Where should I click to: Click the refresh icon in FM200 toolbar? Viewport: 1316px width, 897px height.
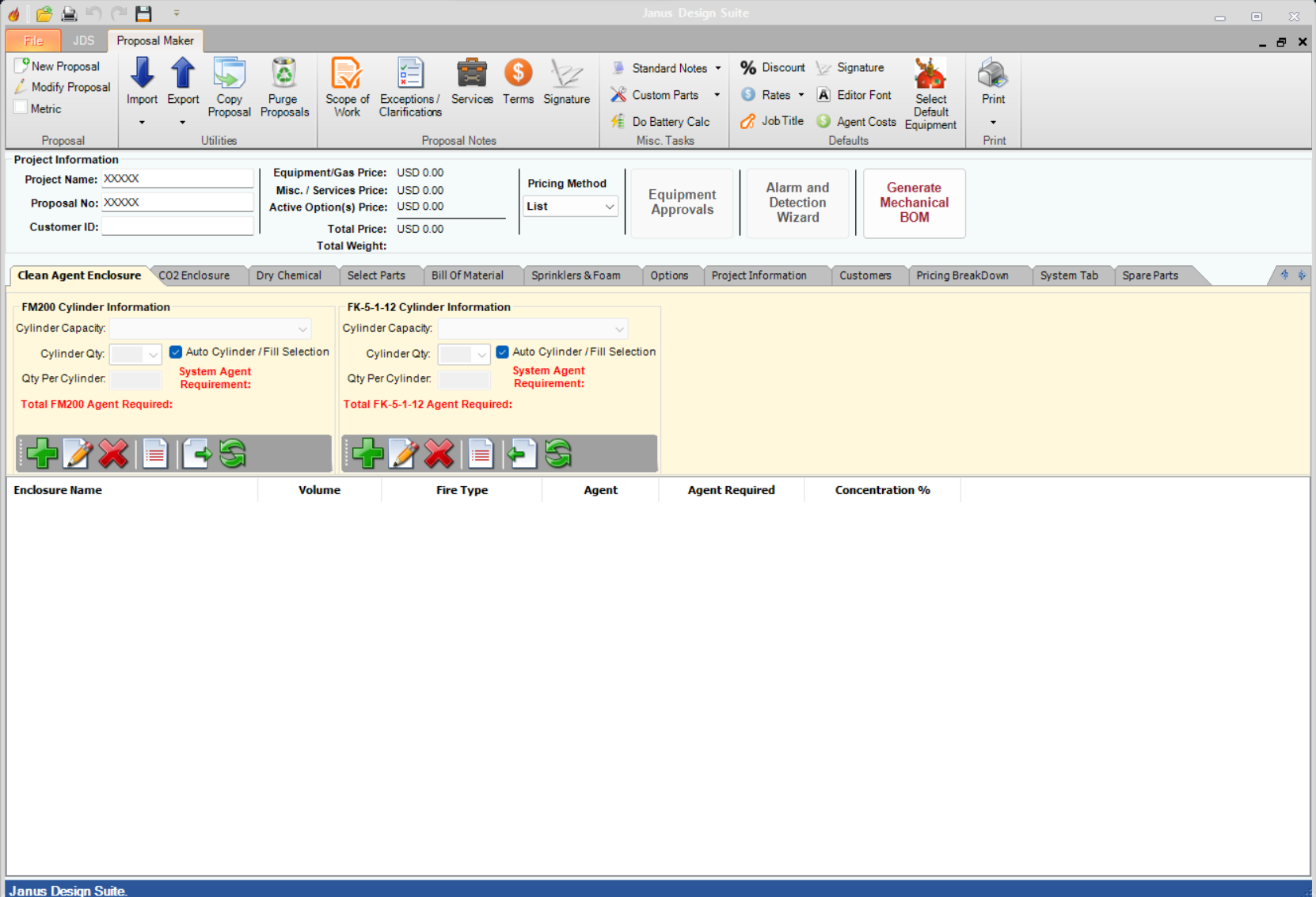pyautogui.click(x=233, y=454)
